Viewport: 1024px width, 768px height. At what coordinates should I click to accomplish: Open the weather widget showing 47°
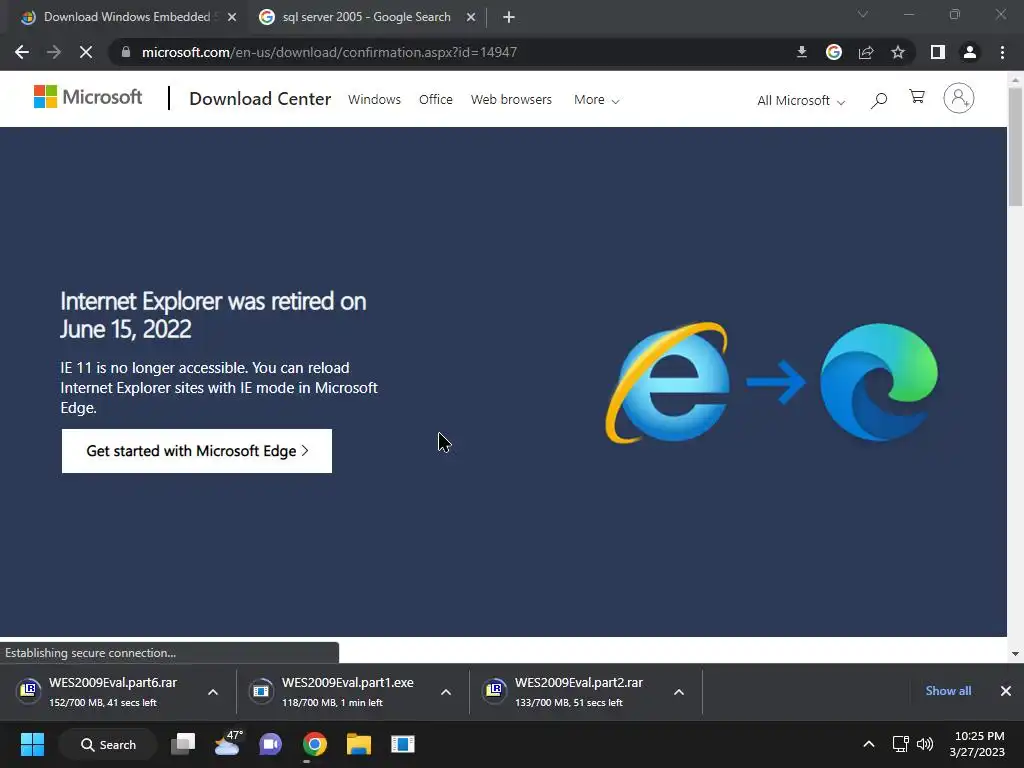[227, 744]
